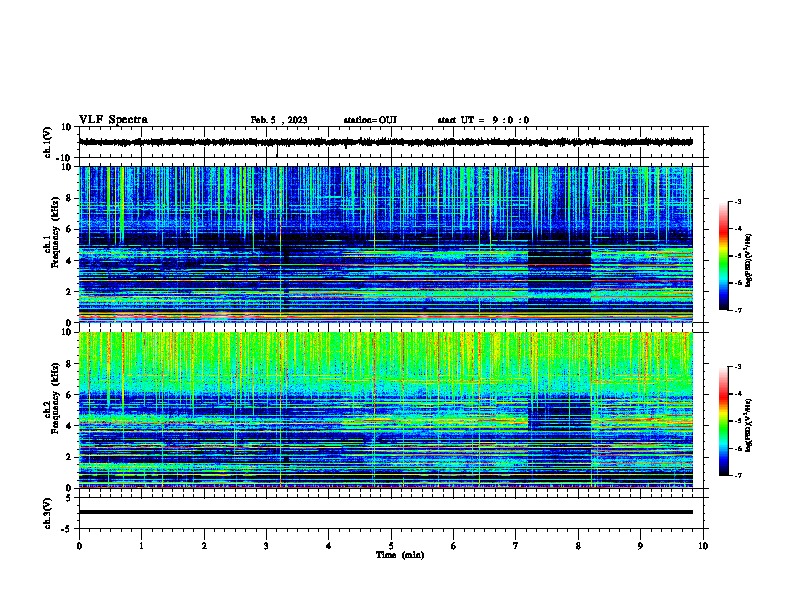This screenshot has height=612, width=792.
Task: Click the ch.1 spectrogram color scale bar
Action: (x=724, y=256)
